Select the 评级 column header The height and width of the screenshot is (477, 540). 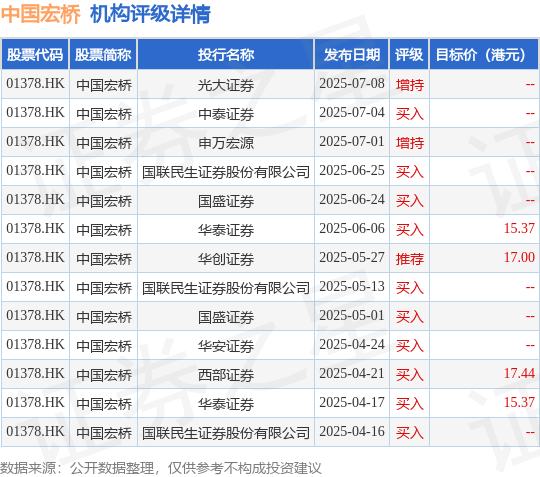coord(409,55)
